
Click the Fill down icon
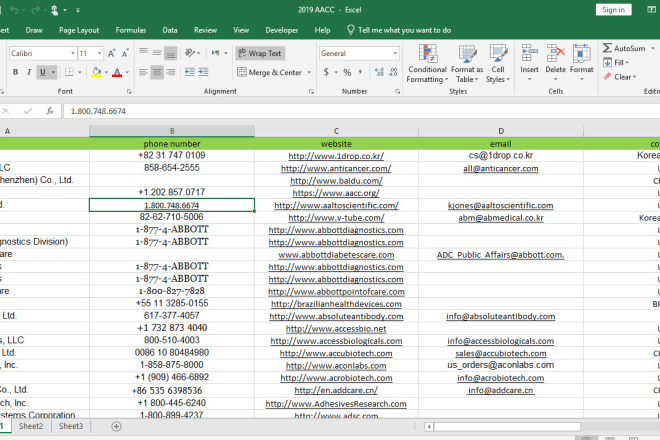607,63
